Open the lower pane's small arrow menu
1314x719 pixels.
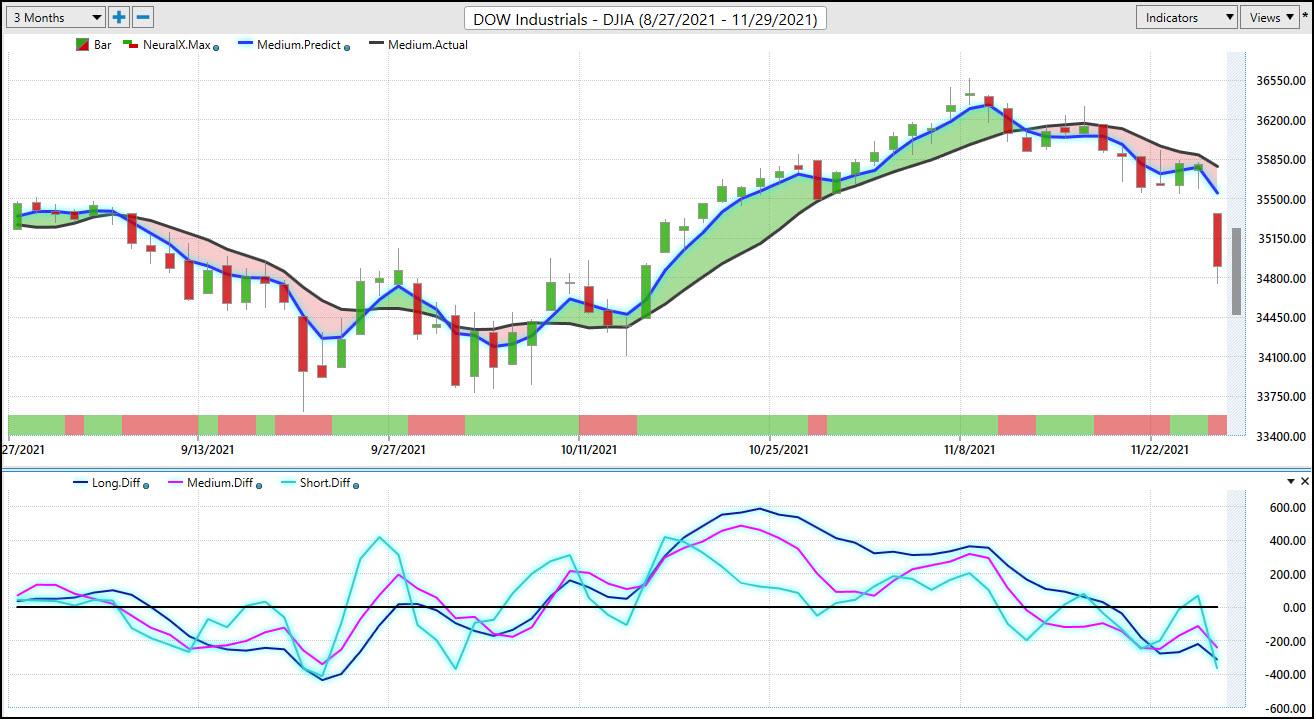tap(1290, 481)
